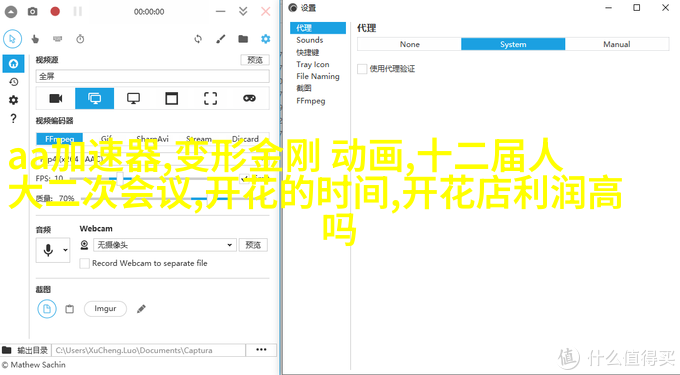This screenshot has height=375, width=680.
Task: Toggle save screenshot to disk icon
Action: tap(47, 309)
